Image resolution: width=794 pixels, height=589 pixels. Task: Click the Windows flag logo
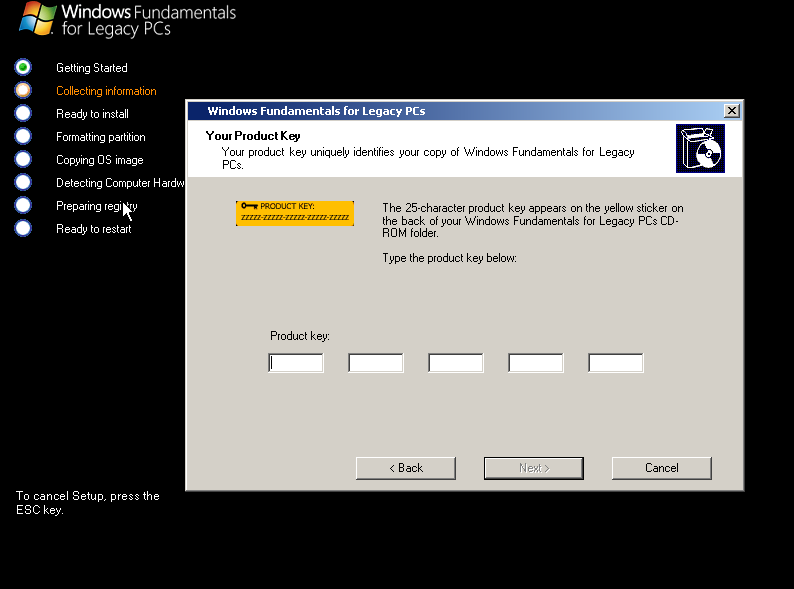tap(37, 19)
